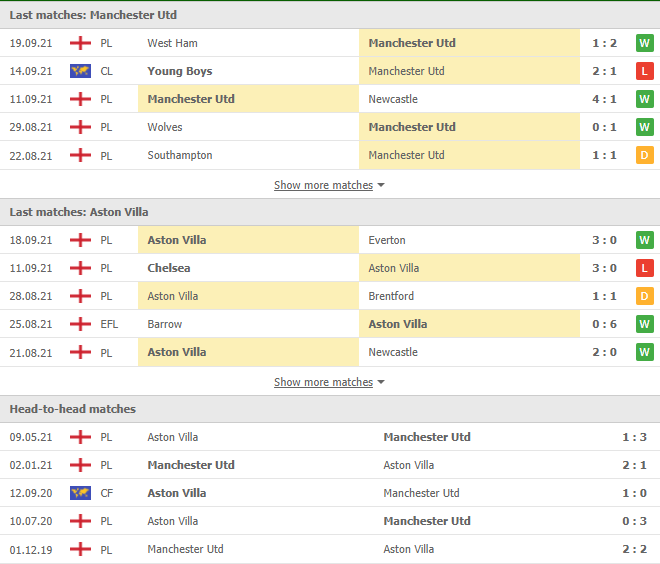Open the 01.12.19 head-to-head 2:2 match
This screenshot has height=564, width=660.
pos(634,549)
